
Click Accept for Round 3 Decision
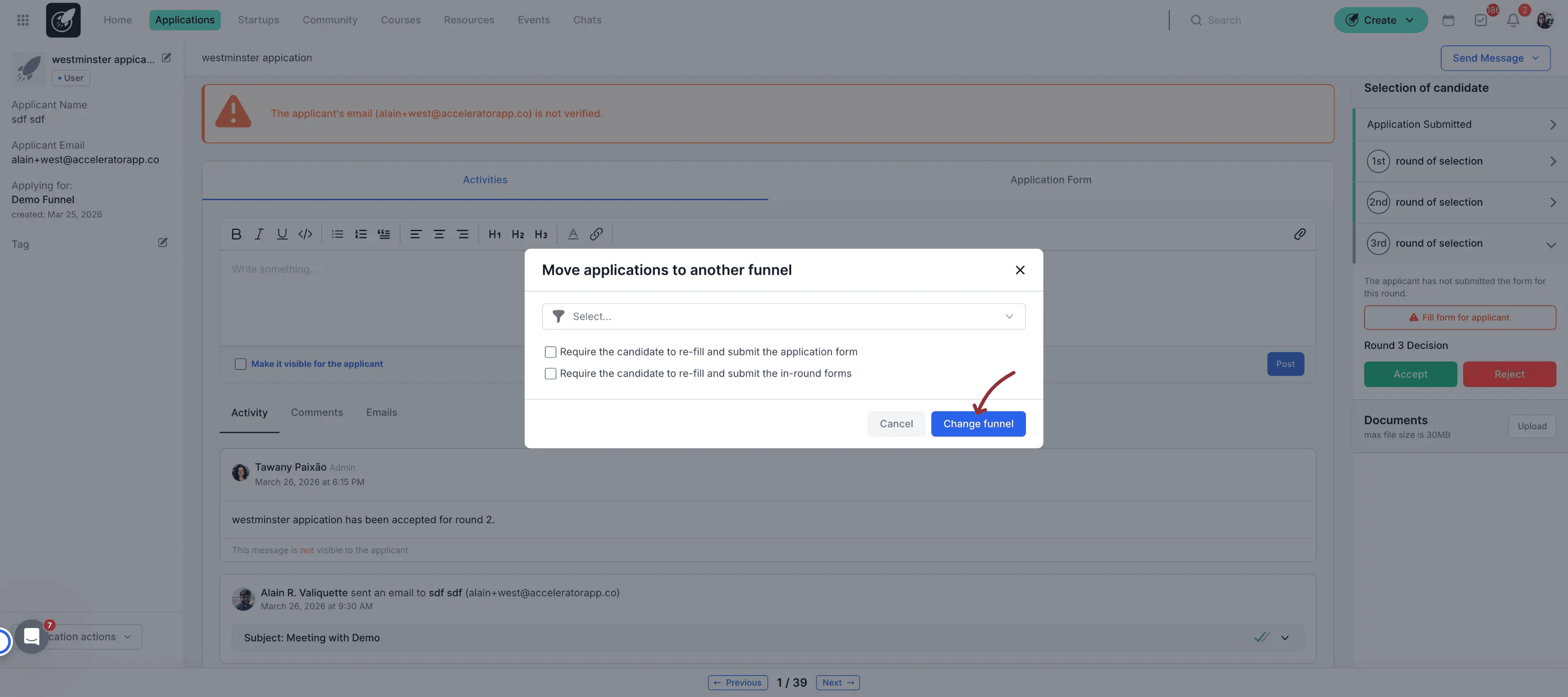pyautogui.click(x=1410, y=374)
